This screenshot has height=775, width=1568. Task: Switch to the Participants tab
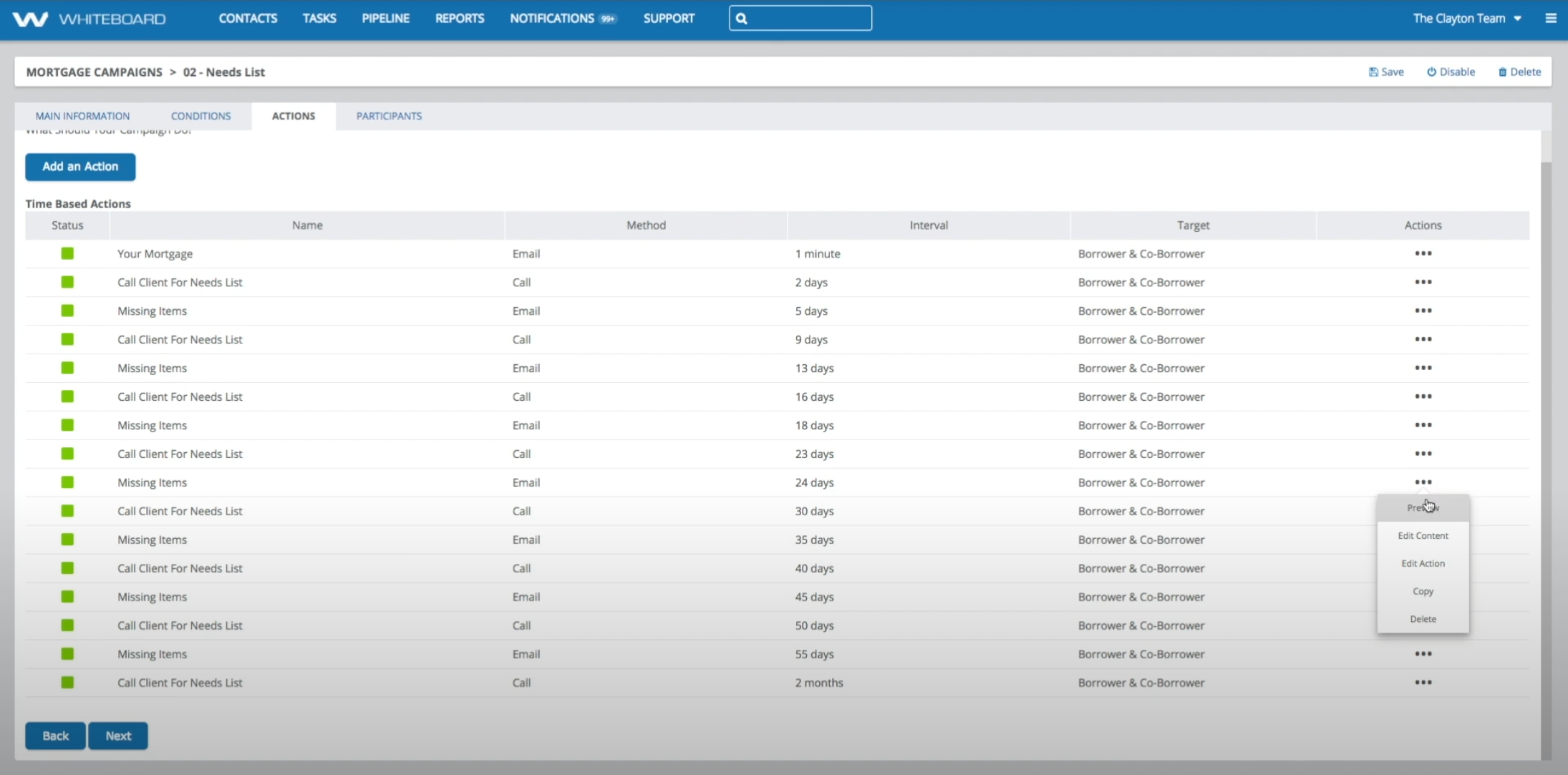pos(389,116)
